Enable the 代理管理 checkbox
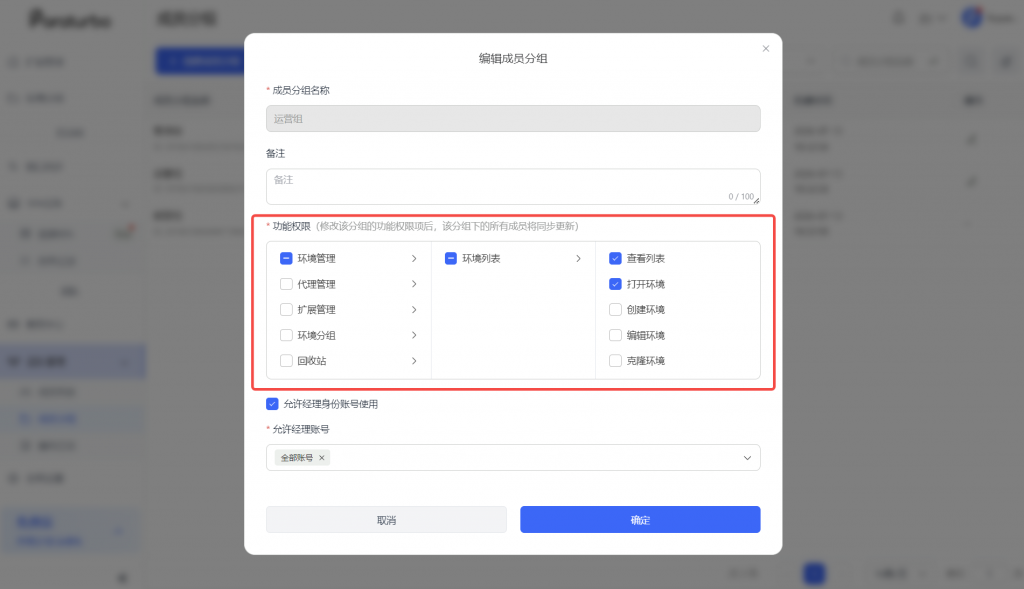Image resolution: width=1024 pixels, height=589 pixels. 286,284
